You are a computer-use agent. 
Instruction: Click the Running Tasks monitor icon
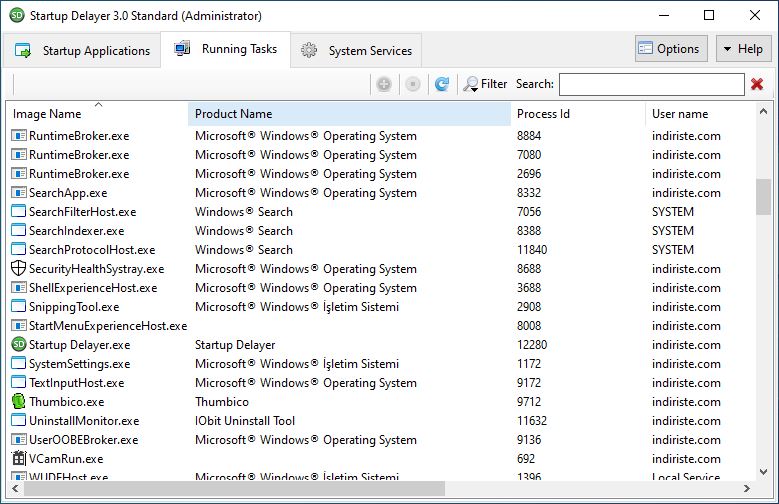tap(182, 48)
